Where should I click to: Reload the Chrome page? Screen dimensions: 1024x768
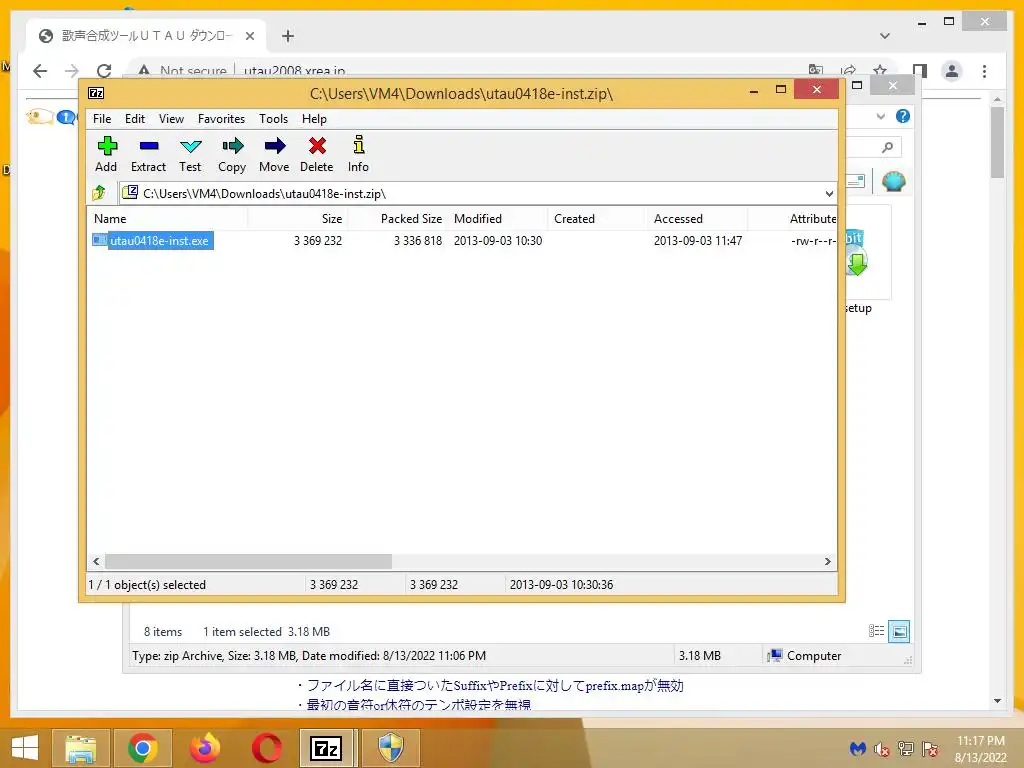104,71
